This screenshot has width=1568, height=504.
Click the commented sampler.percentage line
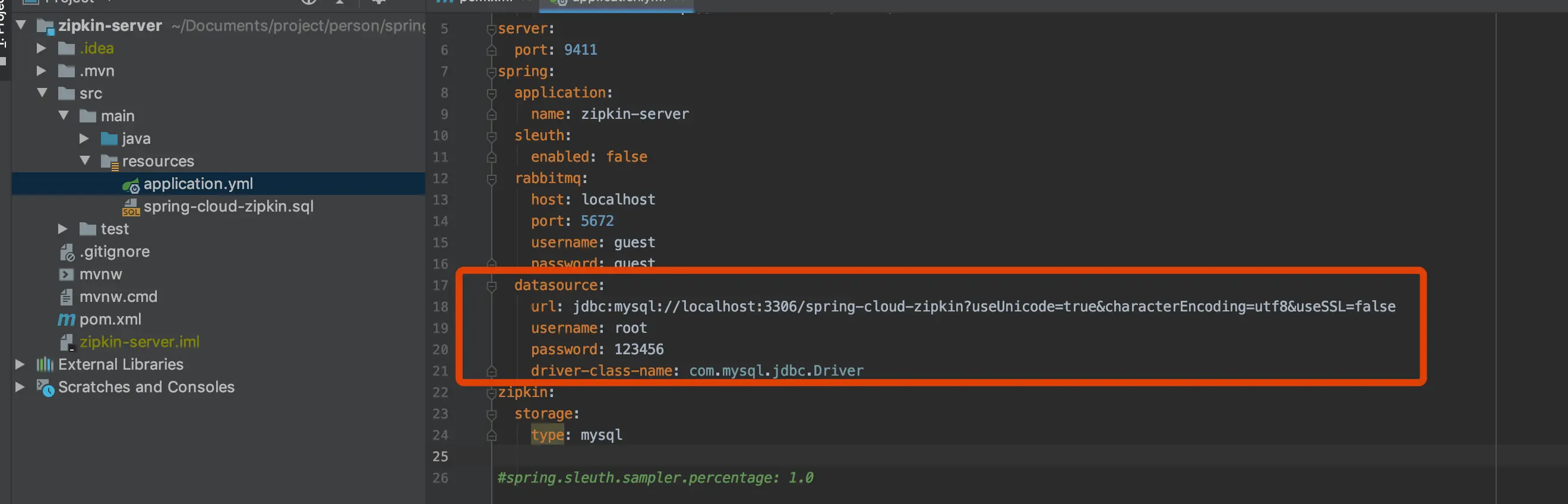[655, 478]
